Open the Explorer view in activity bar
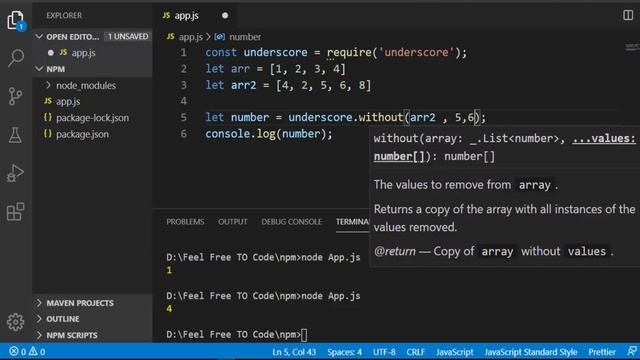The height and width of the screenshot is (360, 640). pyautogui.click(x=16, y=20)
